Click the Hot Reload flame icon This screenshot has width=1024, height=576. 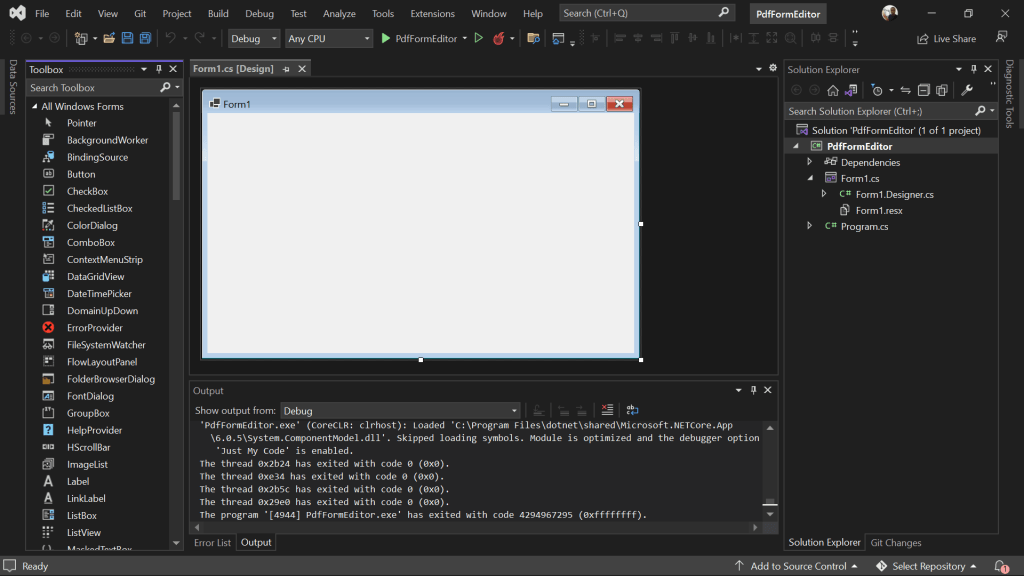498,39
